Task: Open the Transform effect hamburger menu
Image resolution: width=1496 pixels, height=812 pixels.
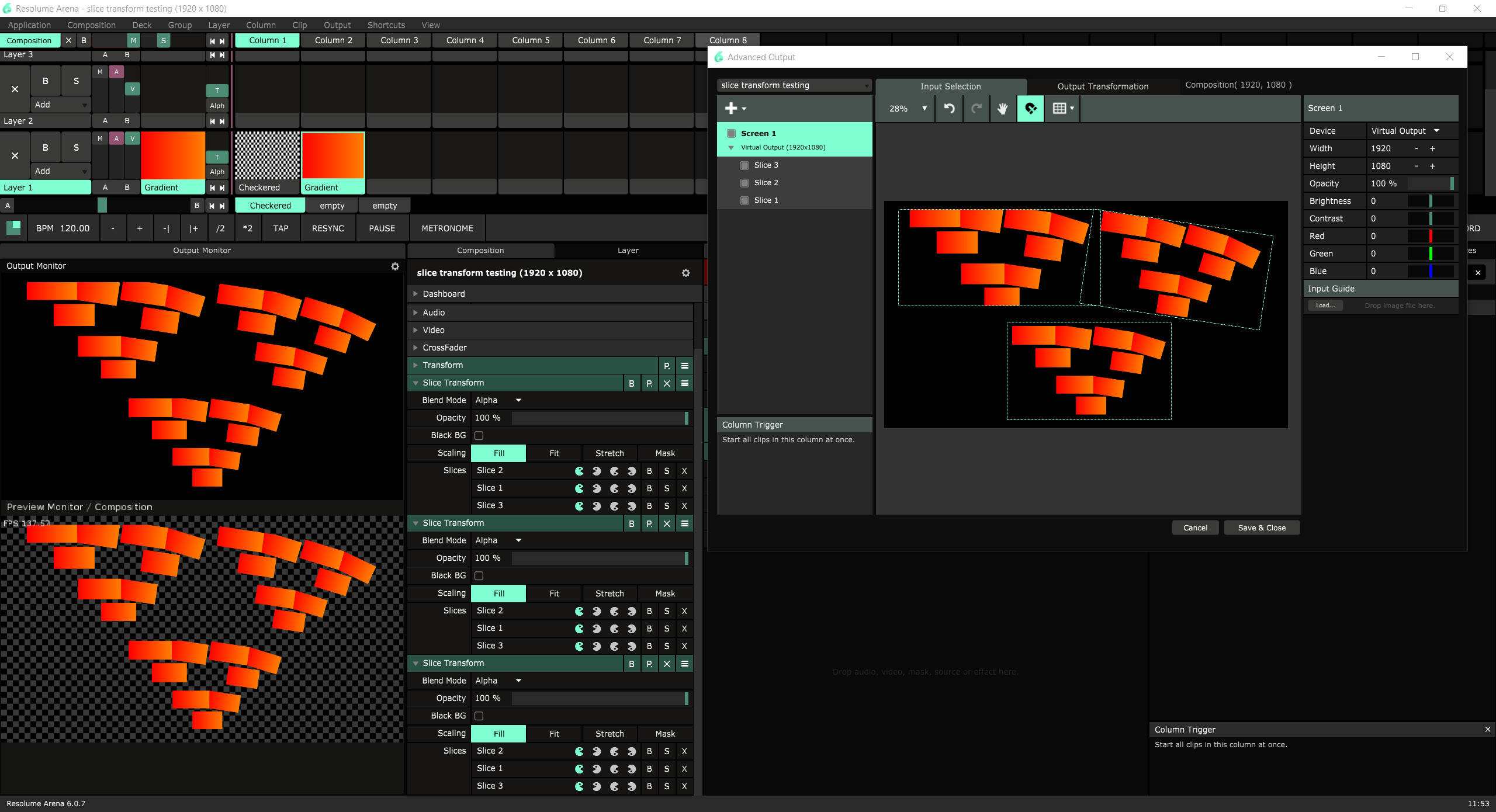Action: [685, 366]
